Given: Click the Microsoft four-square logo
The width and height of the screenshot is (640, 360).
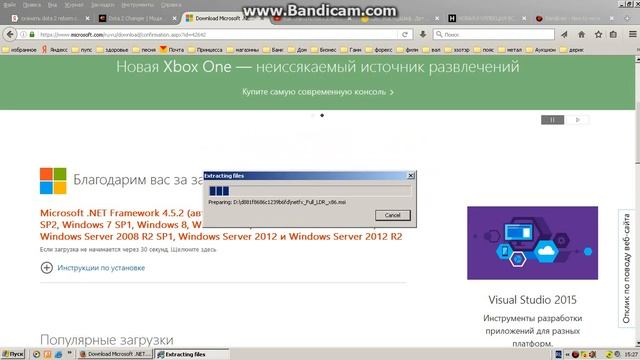Looking at the screenshot, I should pyautogui.click(x=53, y=181).
